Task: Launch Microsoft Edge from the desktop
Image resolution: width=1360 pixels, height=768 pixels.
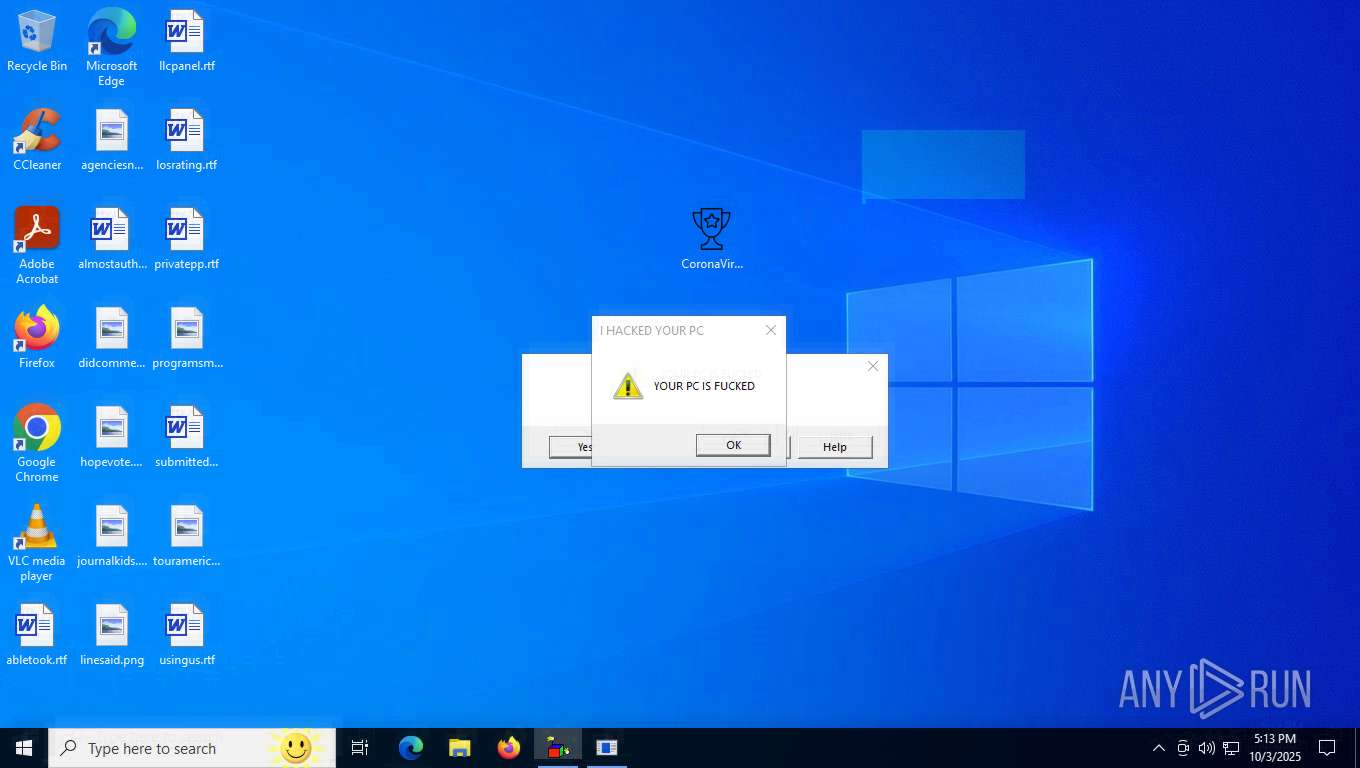Action: 111,47
